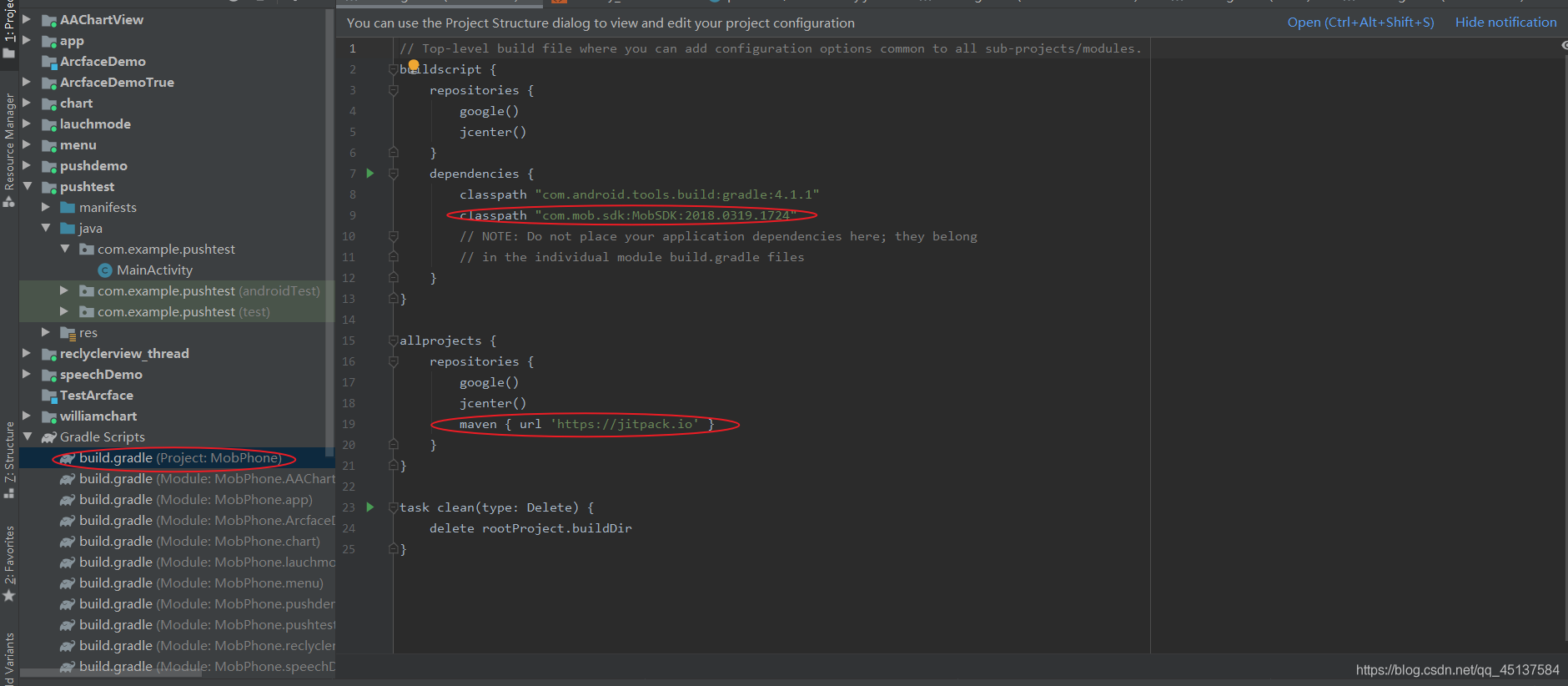Expand com.example.pushtest (androidTest) package
The image size is (1568, 686).
click(x=65, y=290)
